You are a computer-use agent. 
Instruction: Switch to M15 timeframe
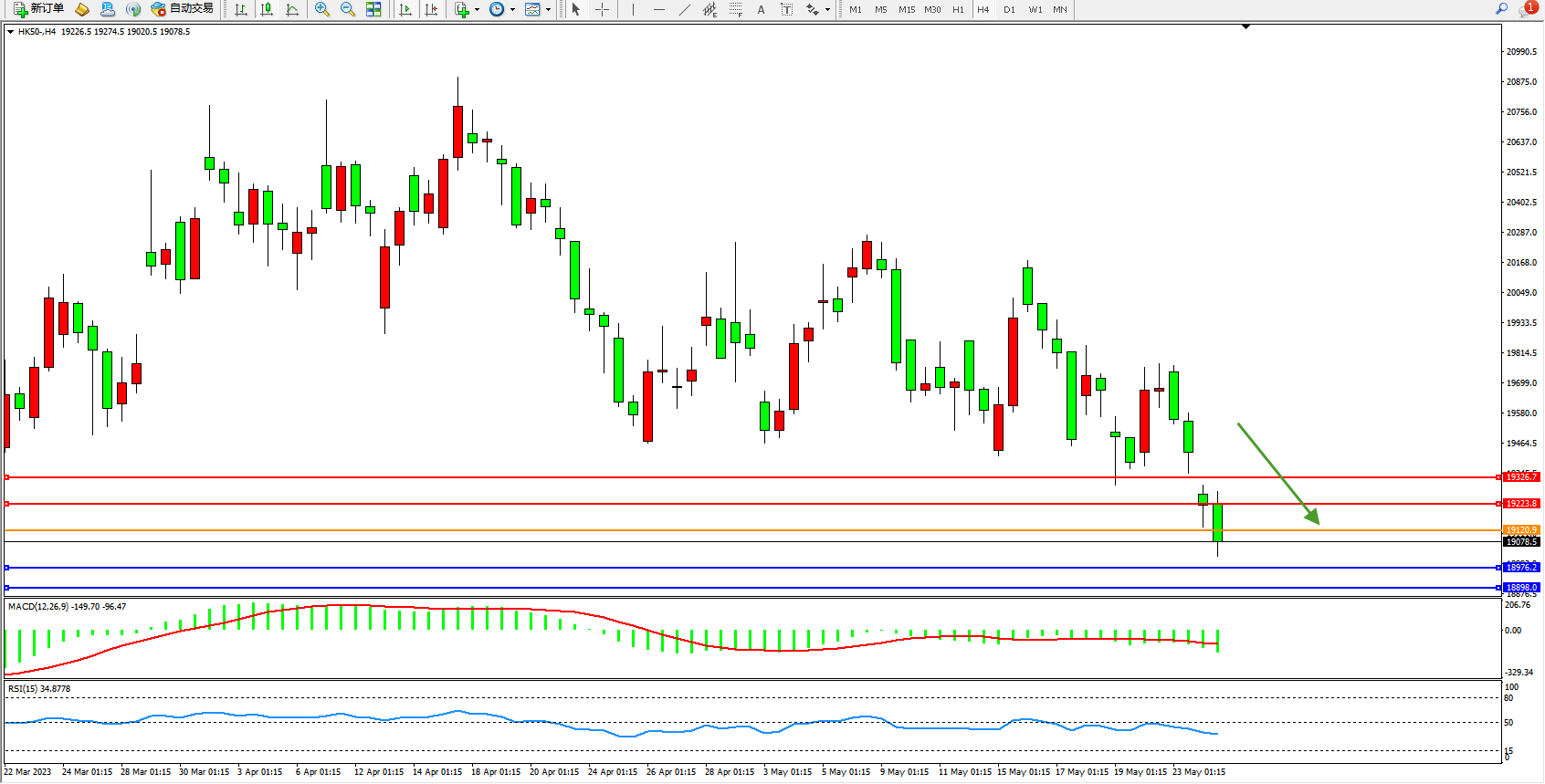pos(906,9)
